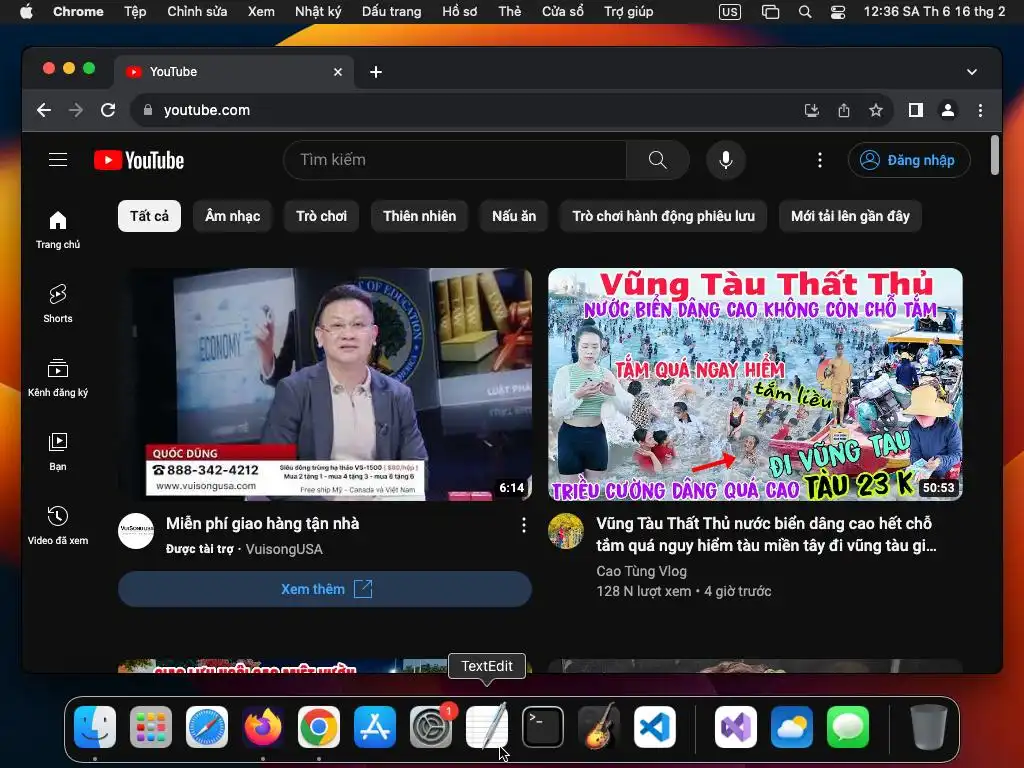The width and height of the screenshot is (1024, 768).
Task: Open VuisongUSA channel avatar
Action: [x=136, y=531]
